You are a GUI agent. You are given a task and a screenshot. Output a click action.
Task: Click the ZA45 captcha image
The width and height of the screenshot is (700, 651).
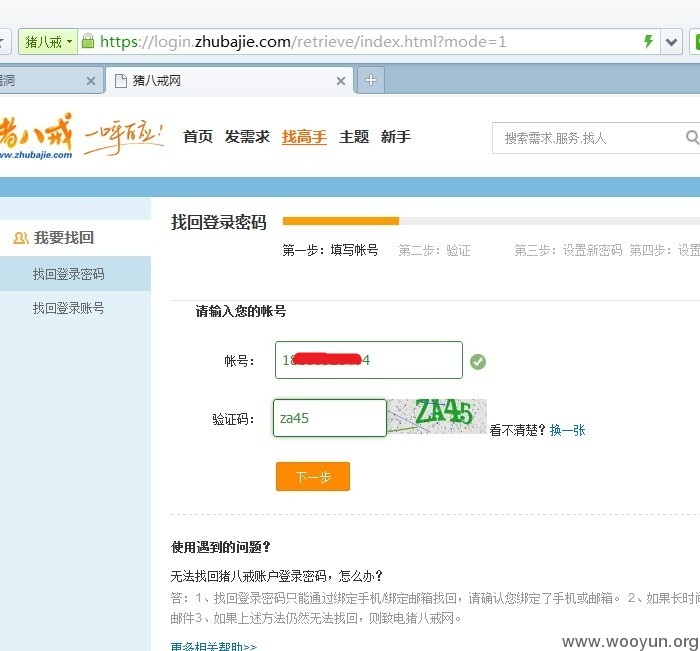437,416
